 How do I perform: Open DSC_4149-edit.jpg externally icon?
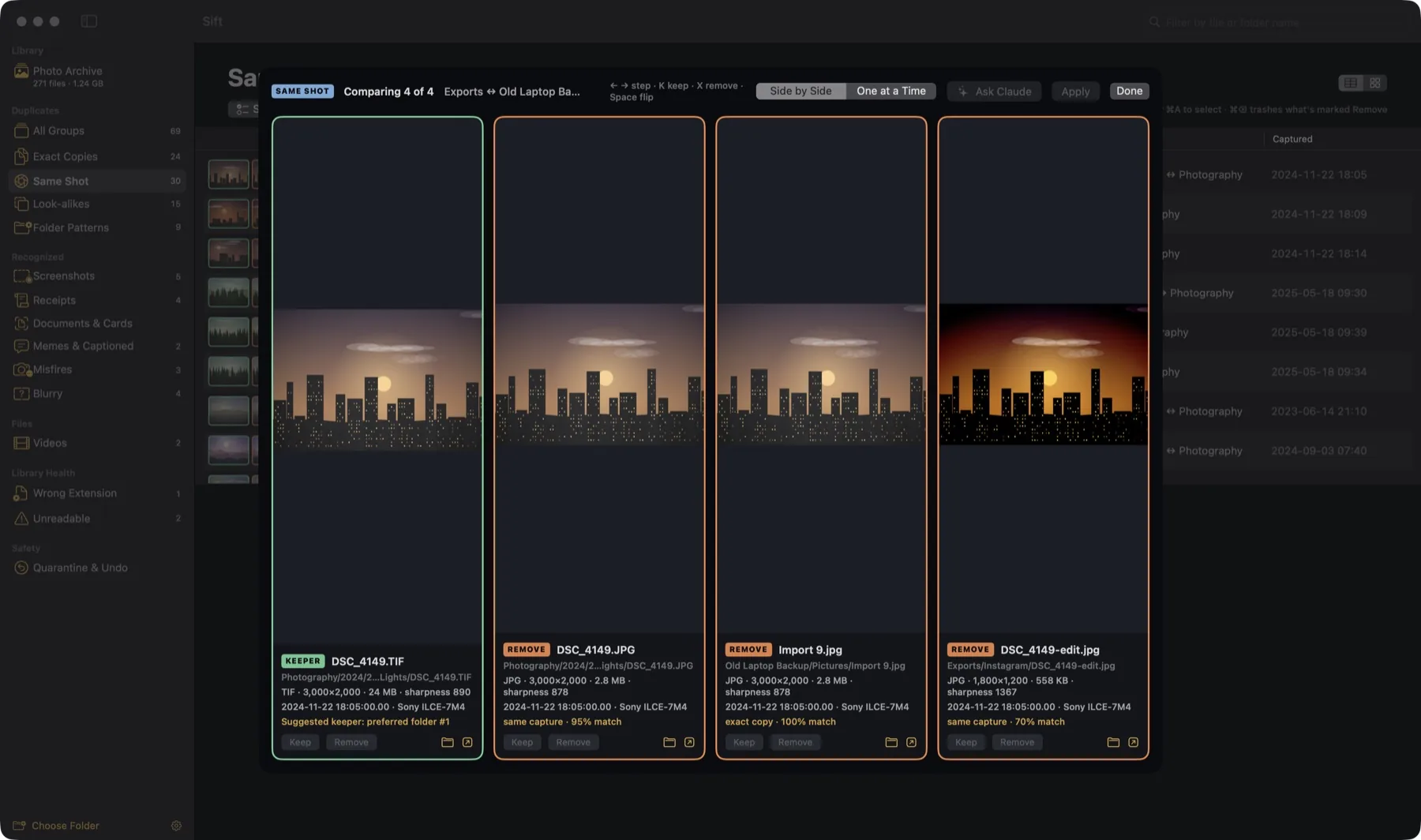1133,742
